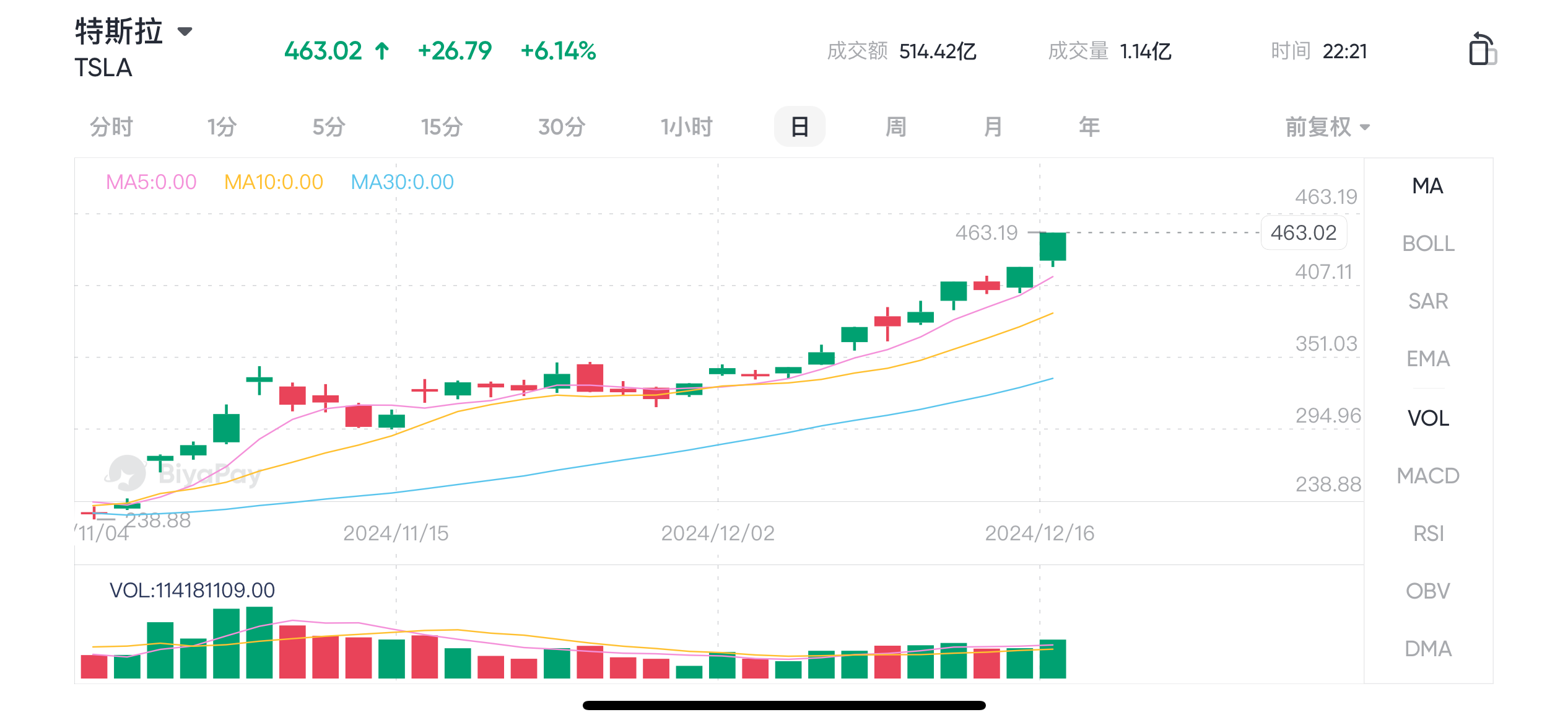Tap the 351.03 price axis label
Image resolution: width=1568 pixels, height=725 pixels.
click(1326, 344)
